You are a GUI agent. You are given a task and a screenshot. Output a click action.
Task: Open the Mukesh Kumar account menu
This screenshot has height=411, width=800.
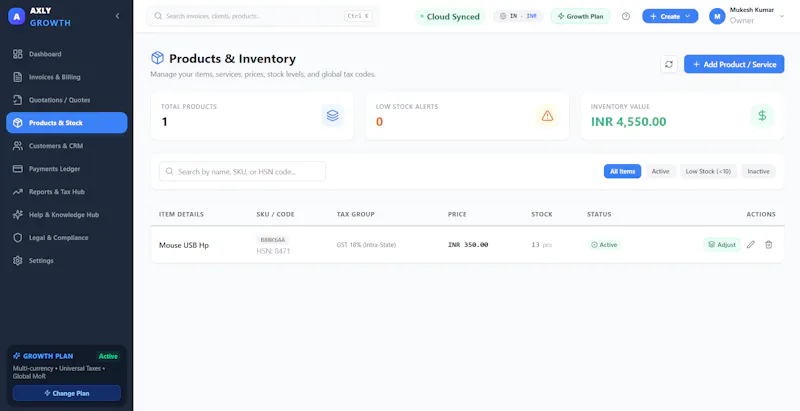746,16
